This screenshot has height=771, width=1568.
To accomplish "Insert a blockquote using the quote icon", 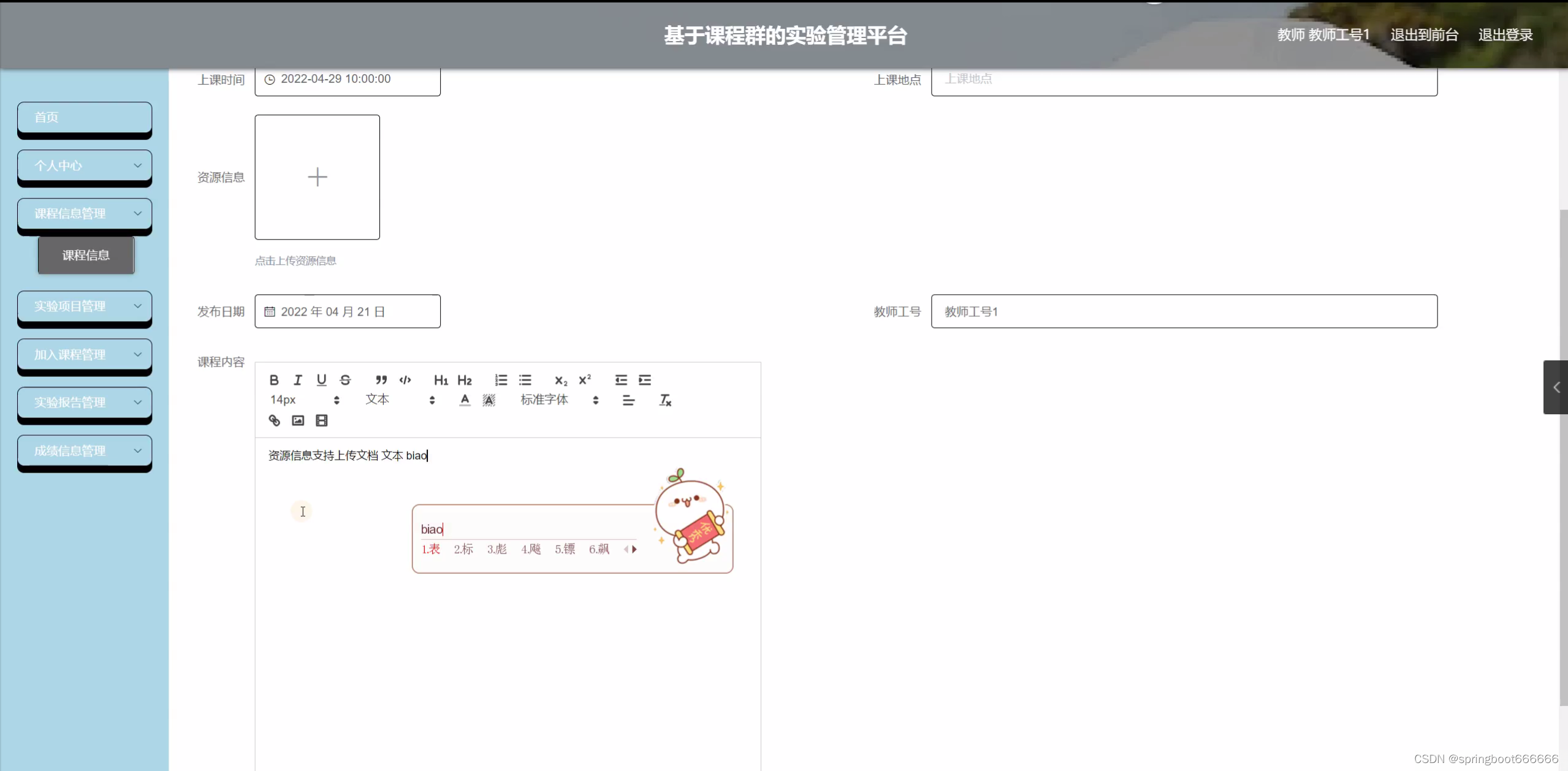I will (x=381, y=380).
